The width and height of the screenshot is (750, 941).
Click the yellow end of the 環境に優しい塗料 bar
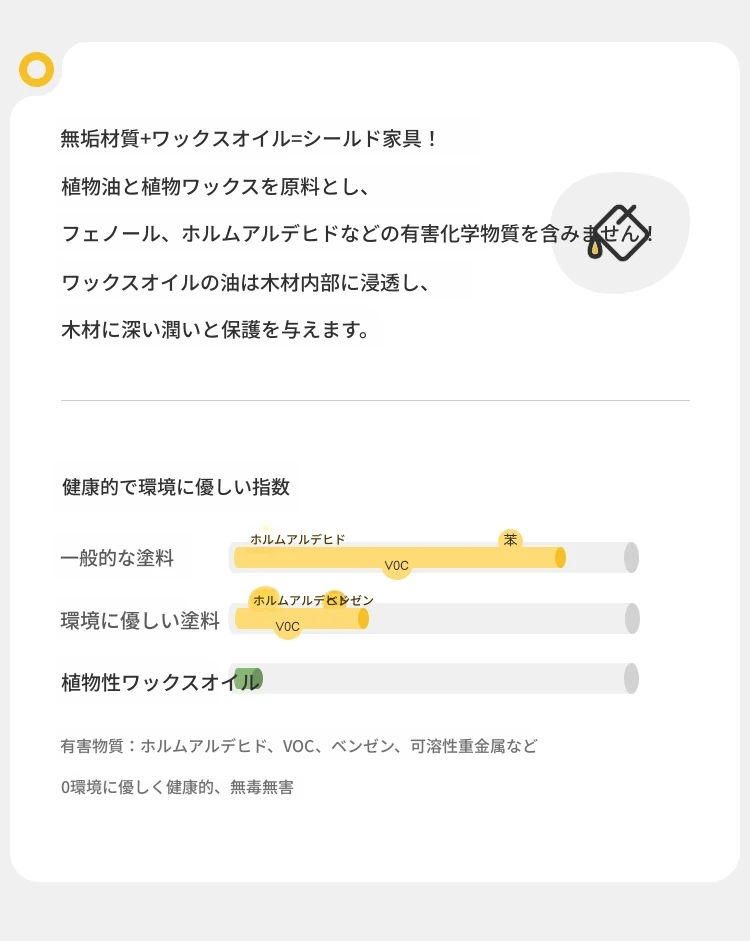point(363,619)
